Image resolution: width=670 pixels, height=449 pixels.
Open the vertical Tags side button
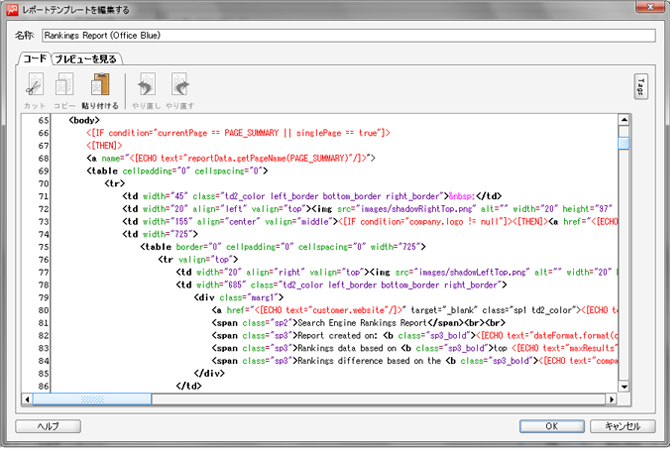click(641, 87)
